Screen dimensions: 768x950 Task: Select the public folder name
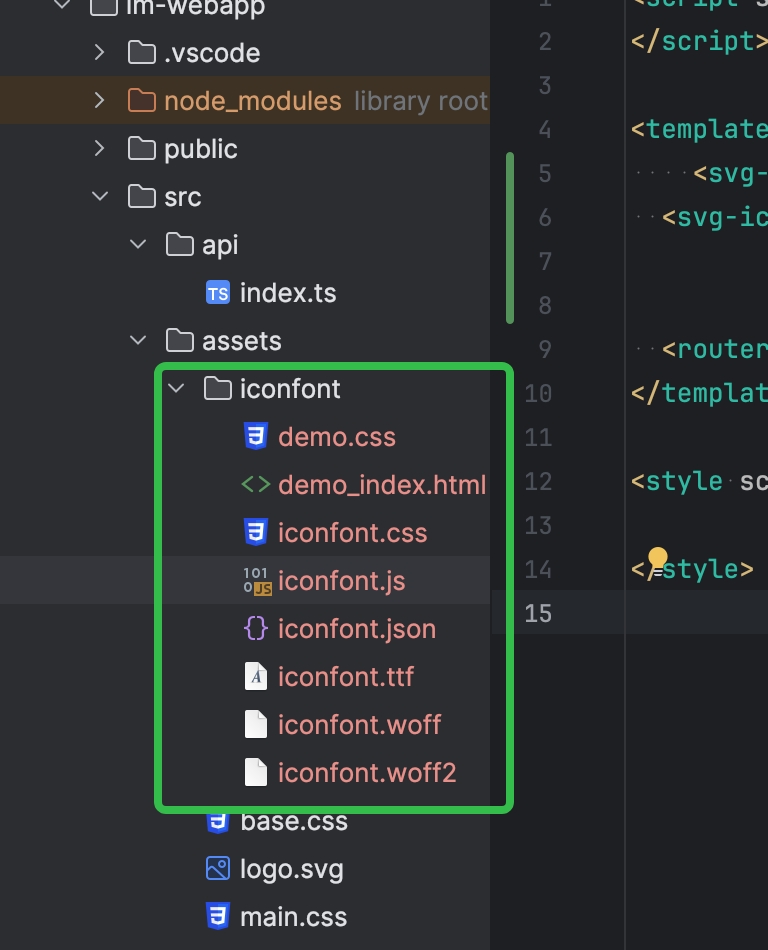coord(200,150)
